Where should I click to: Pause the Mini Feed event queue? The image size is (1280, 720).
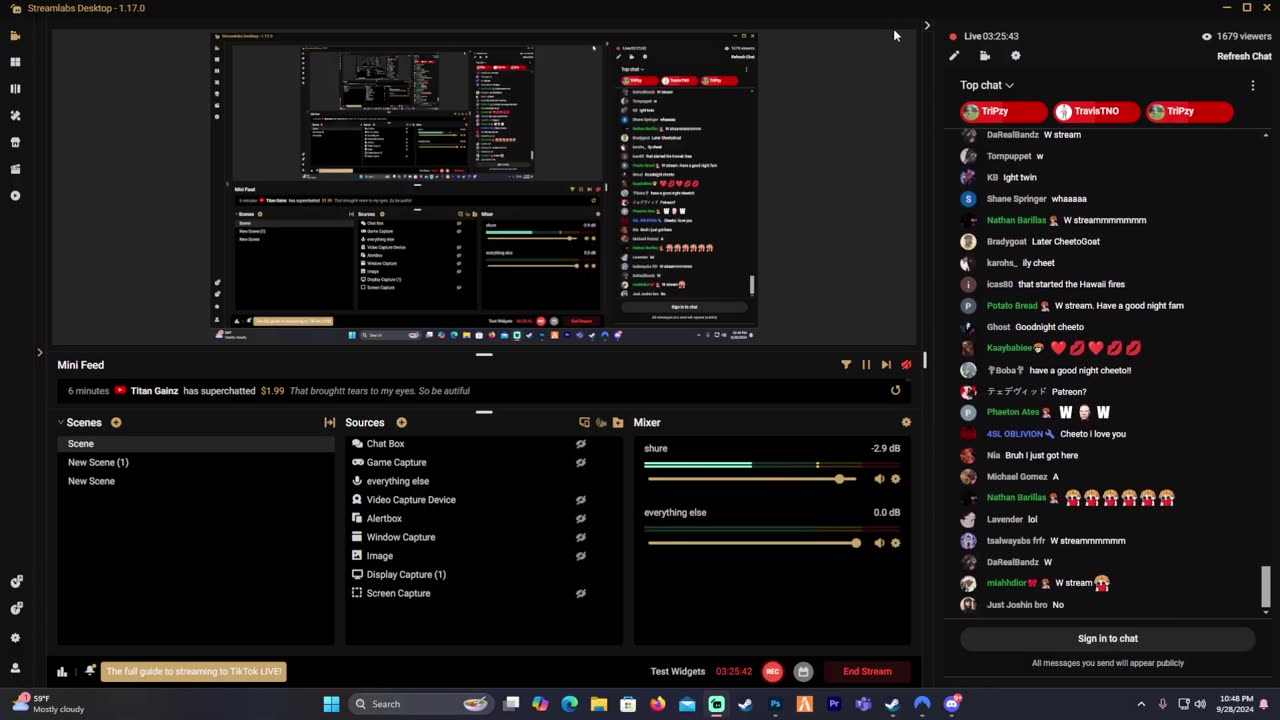(x=866, y=365)
